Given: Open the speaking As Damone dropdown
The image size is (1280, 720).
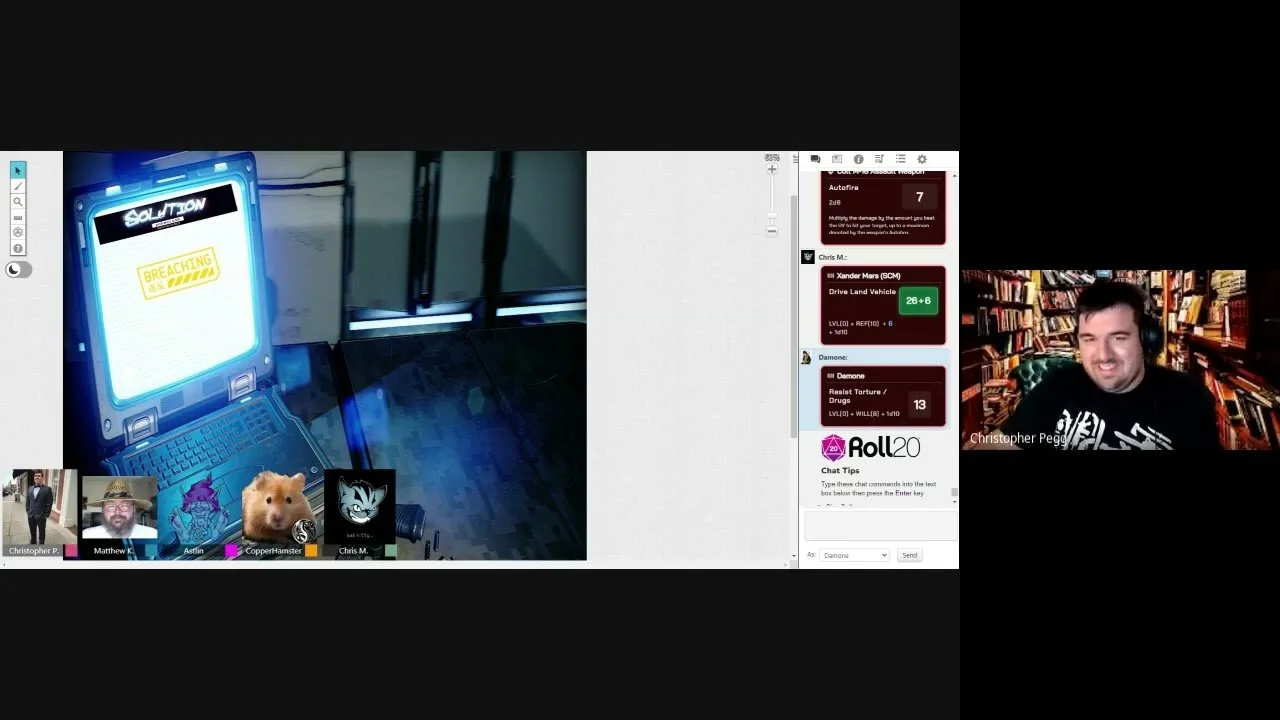Looking at the screenshot, I should tap(854, 555).
